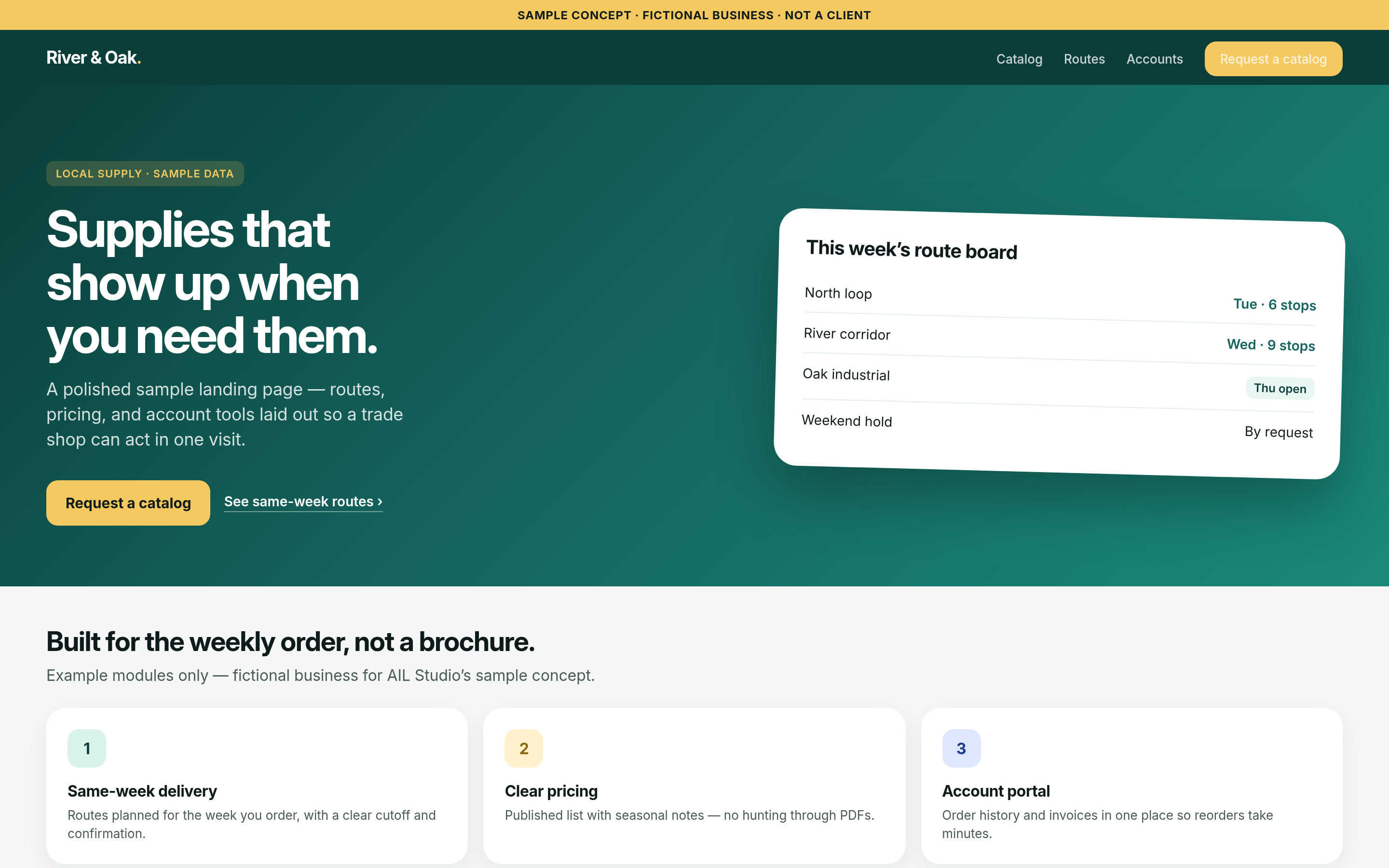Click the polished sample landing page paragraph
Viewport: 1389px width, 868px height.
tap(224, 415)
